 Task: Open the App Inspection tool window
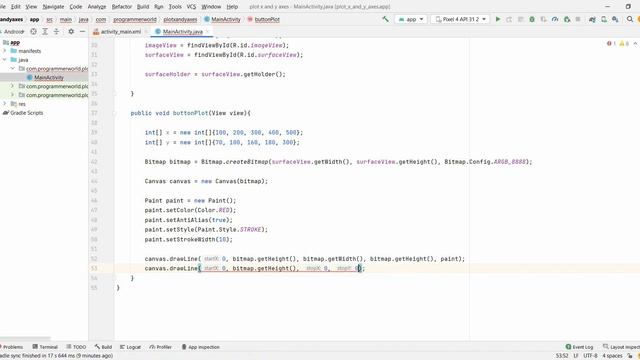click(200, 347)
